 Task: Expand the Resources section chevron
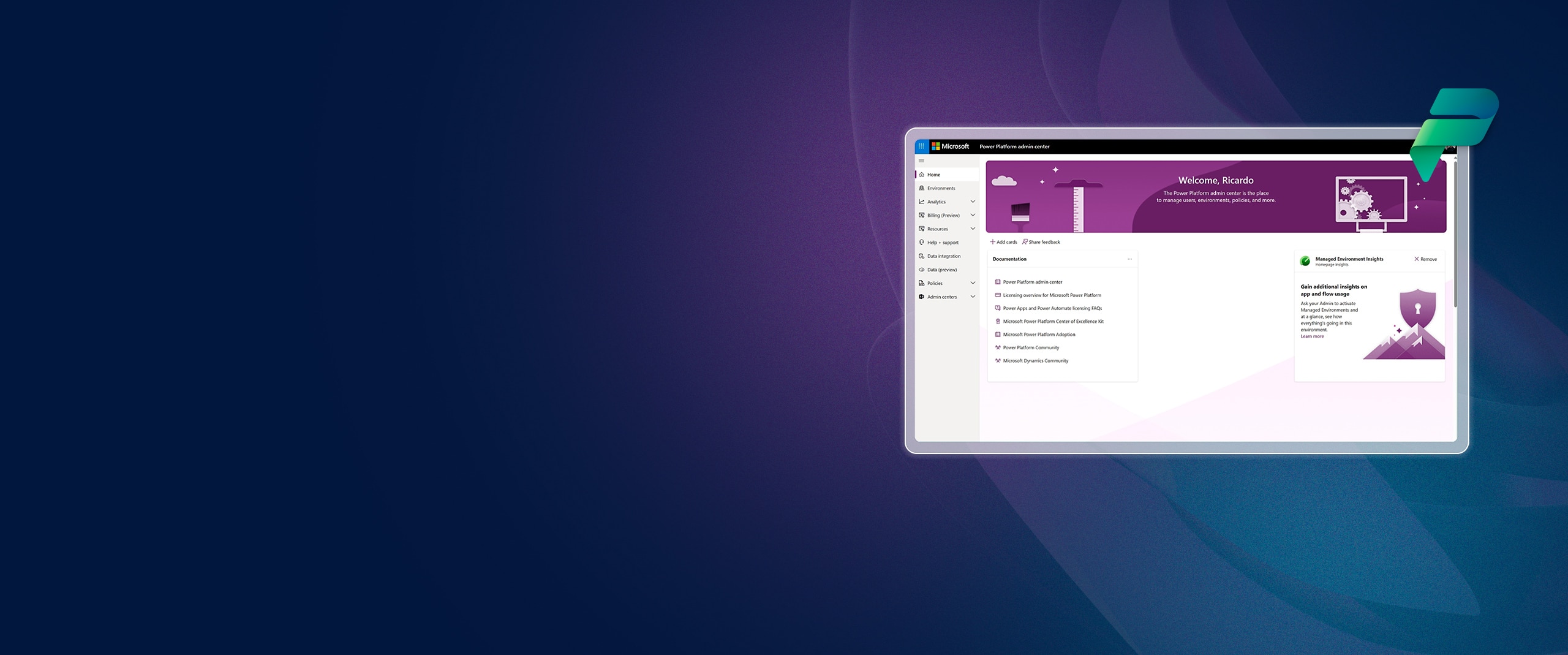[x=973, y=229]
